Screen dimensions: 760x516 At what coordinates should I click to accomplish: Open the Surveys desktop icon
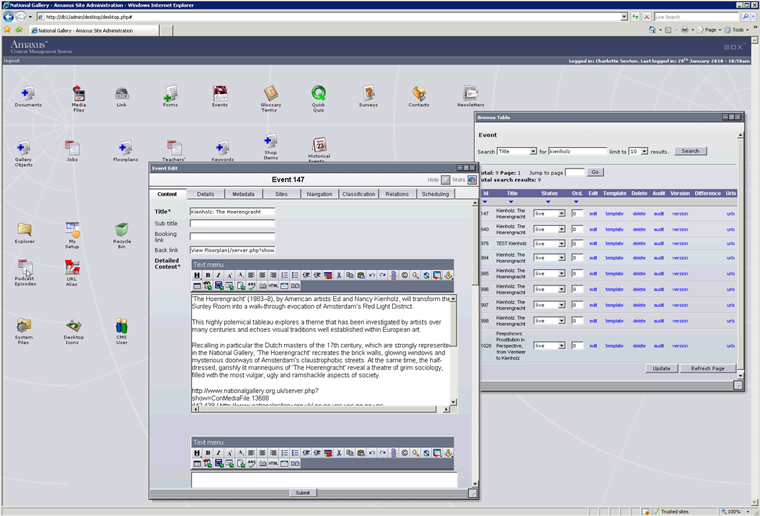[x=368, y=93]
